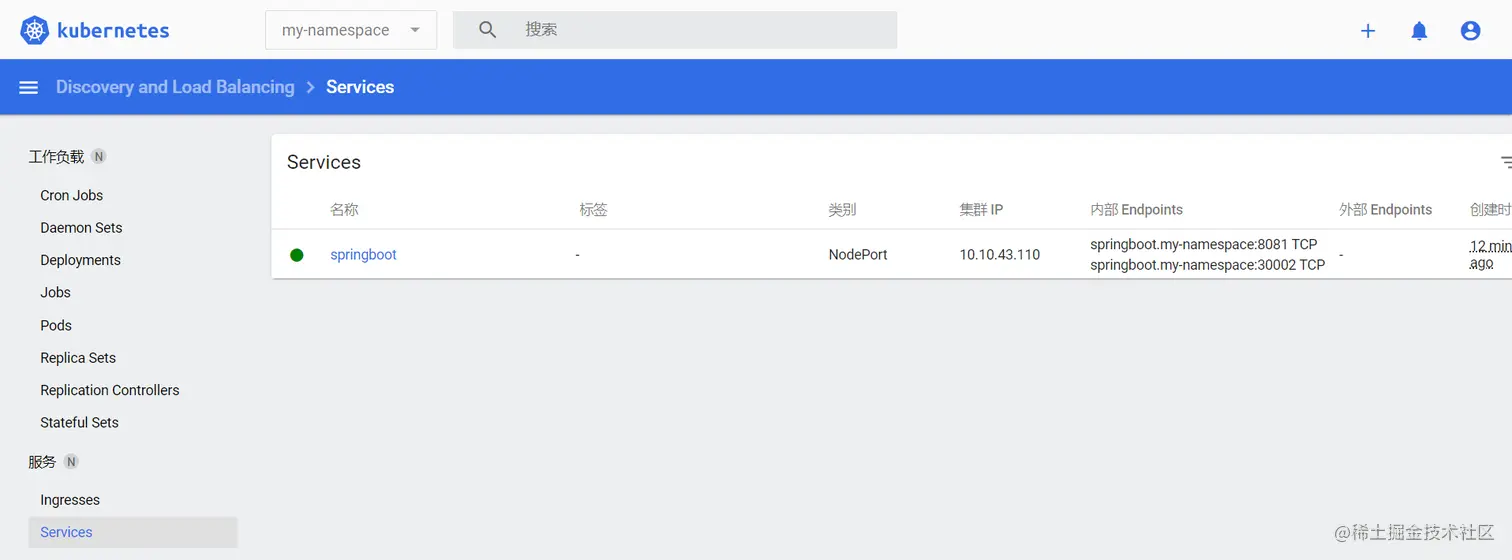The width and height of the screenshot is (1512, 560).
Task: Click the NodePort type cell
Action: point(858,255)
